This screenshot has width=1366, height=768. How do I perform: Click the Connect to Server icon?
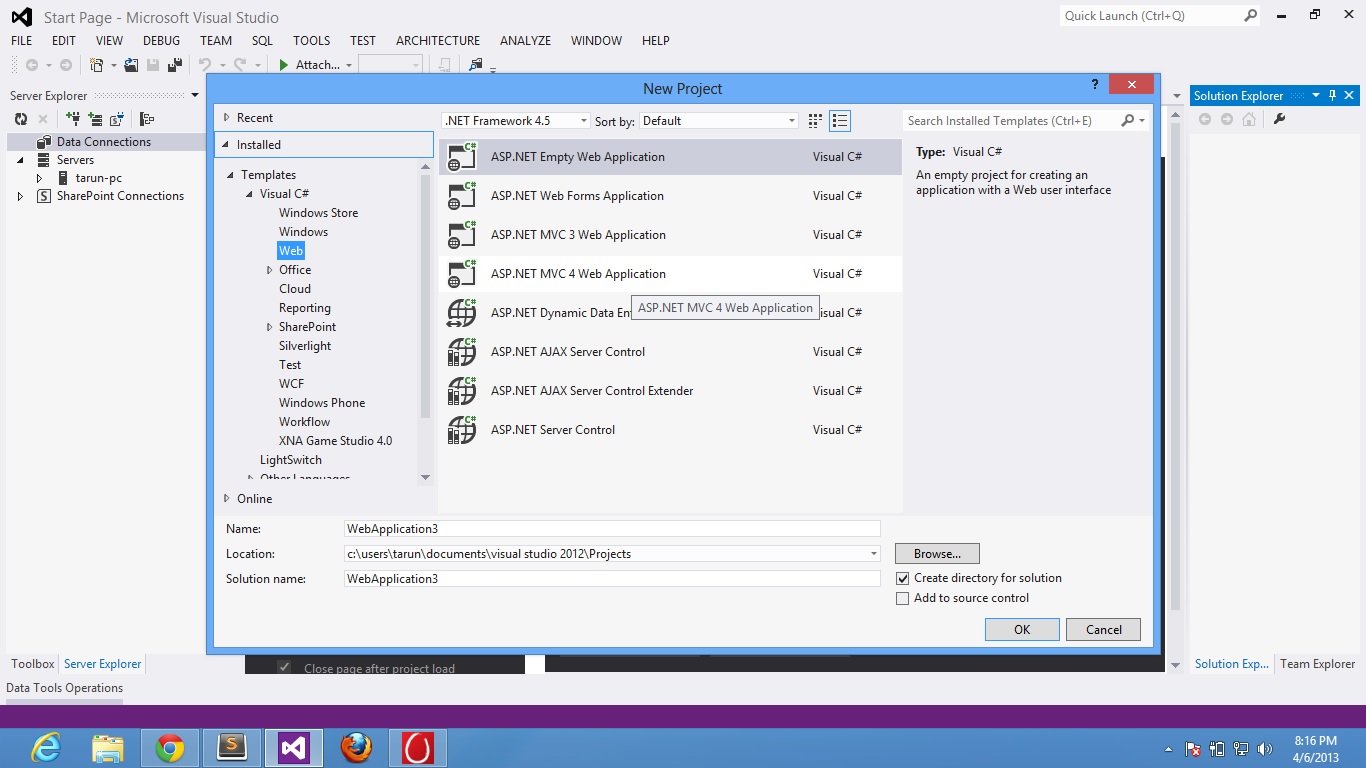(95, 119)
